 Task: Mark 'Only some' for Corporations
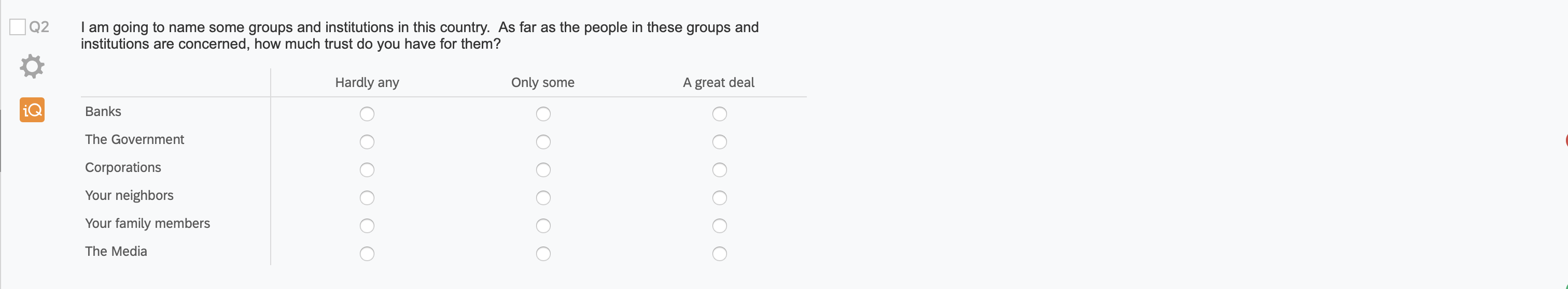[x=543, y=170]
